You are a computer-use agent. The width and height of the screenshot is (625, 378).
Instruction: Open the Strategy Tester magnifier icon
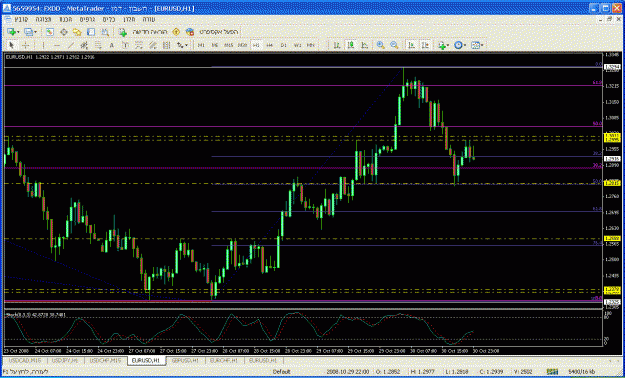[105, 32]
